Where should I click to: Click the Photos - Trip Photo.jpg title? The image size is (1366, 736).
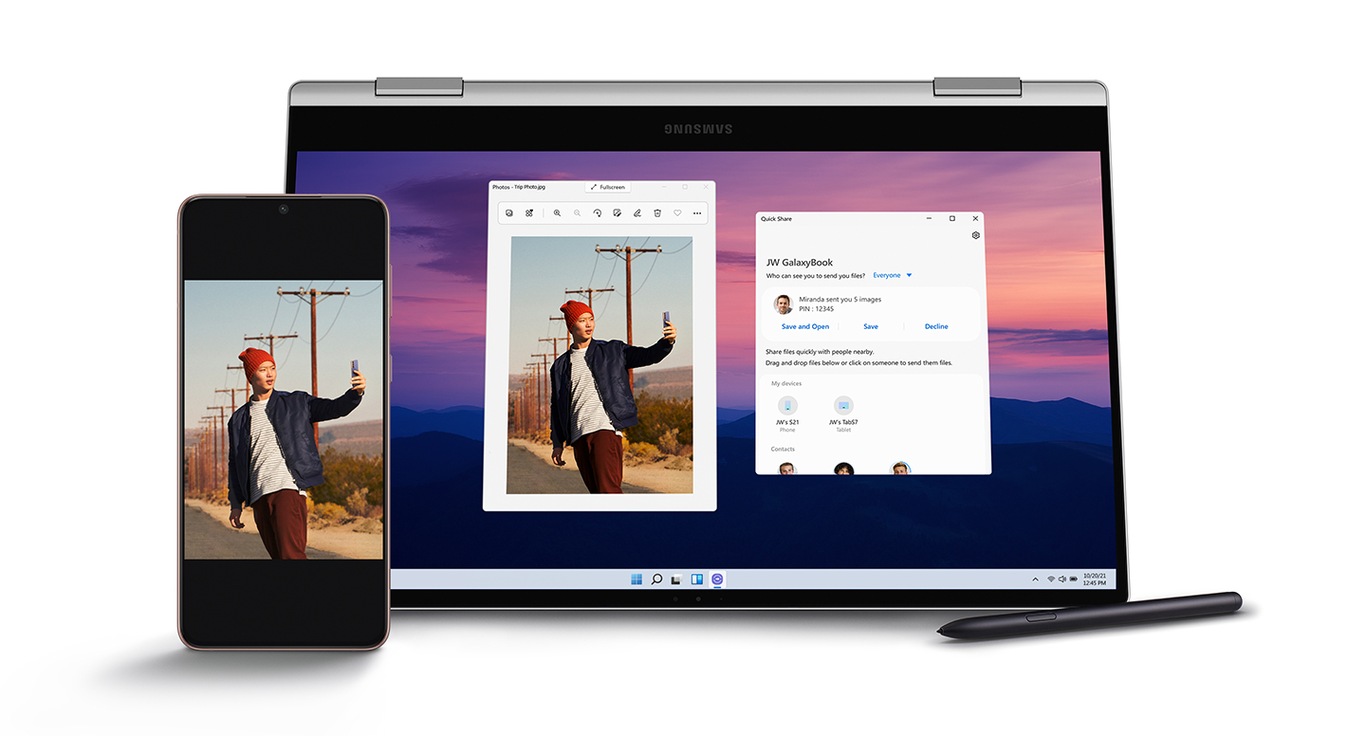[x=518, y=187]
